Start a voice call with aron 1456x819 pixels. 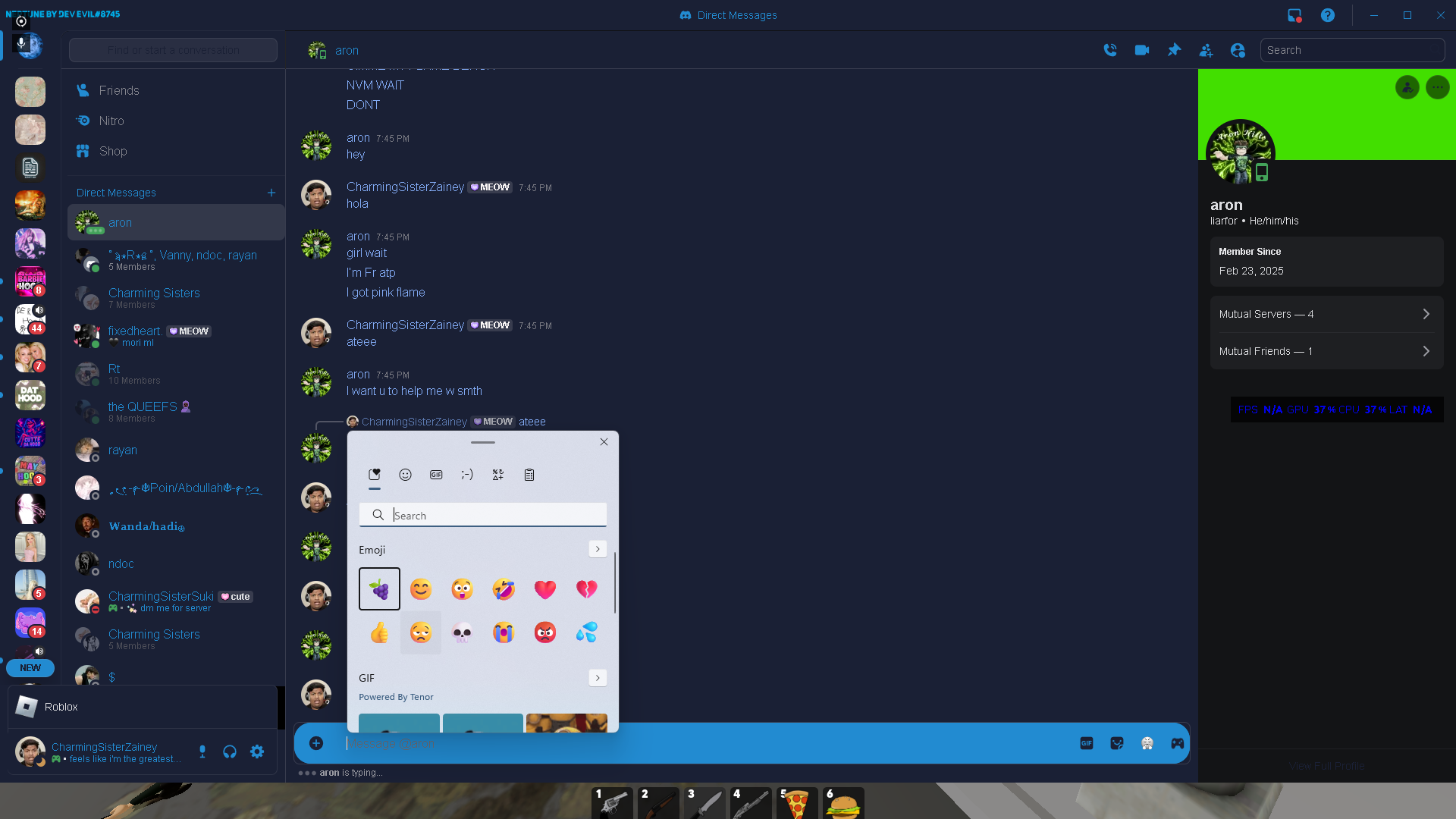[x=1110, y=50]
